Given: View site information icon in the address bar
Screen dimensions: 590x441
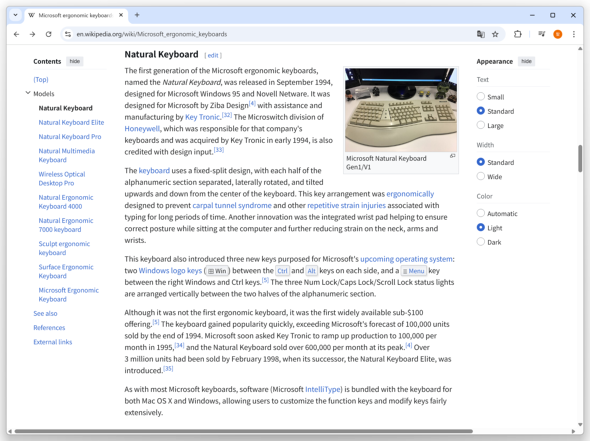Looking at the screenshot, I should 68,34.
